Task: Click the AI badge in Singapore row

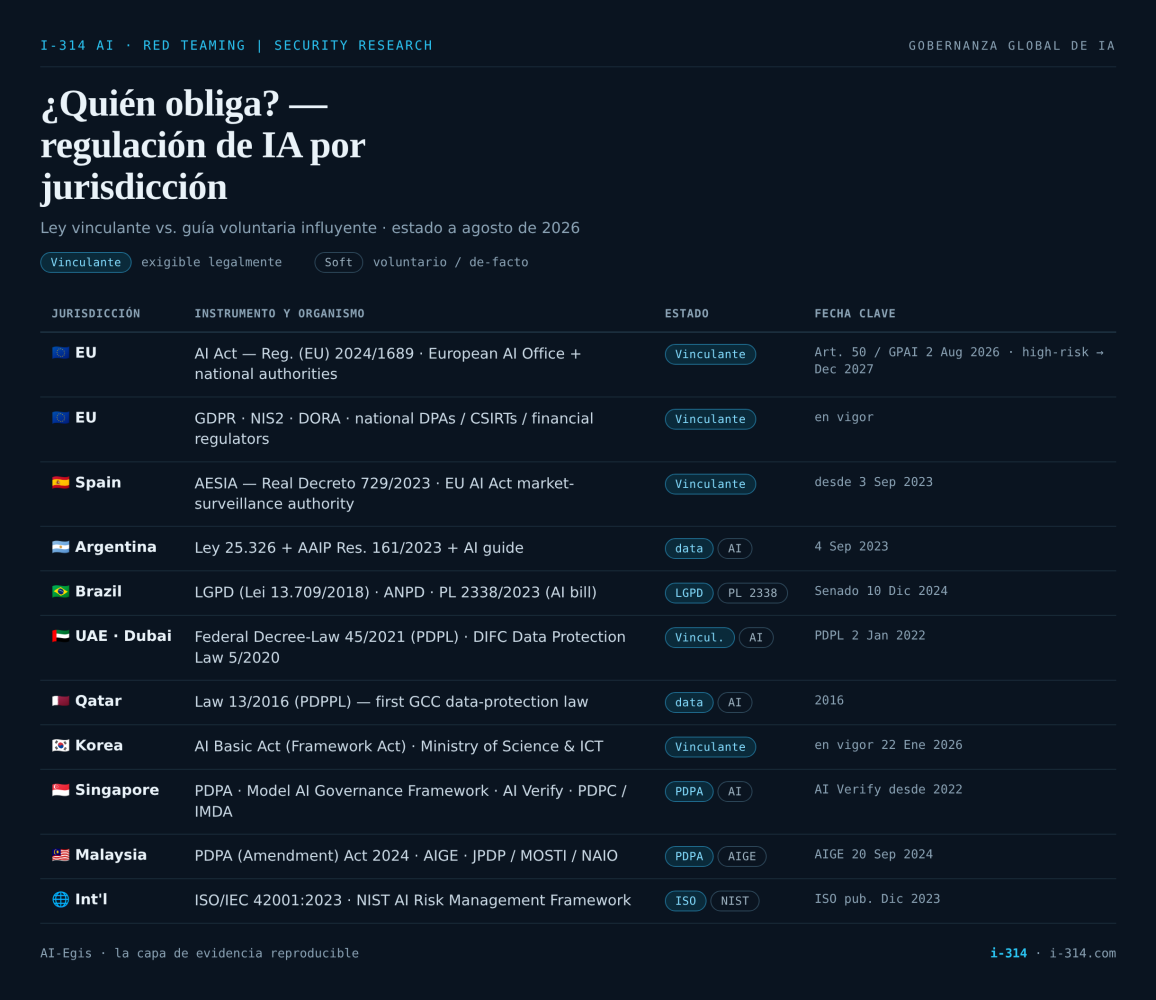Action: (734, 791)
